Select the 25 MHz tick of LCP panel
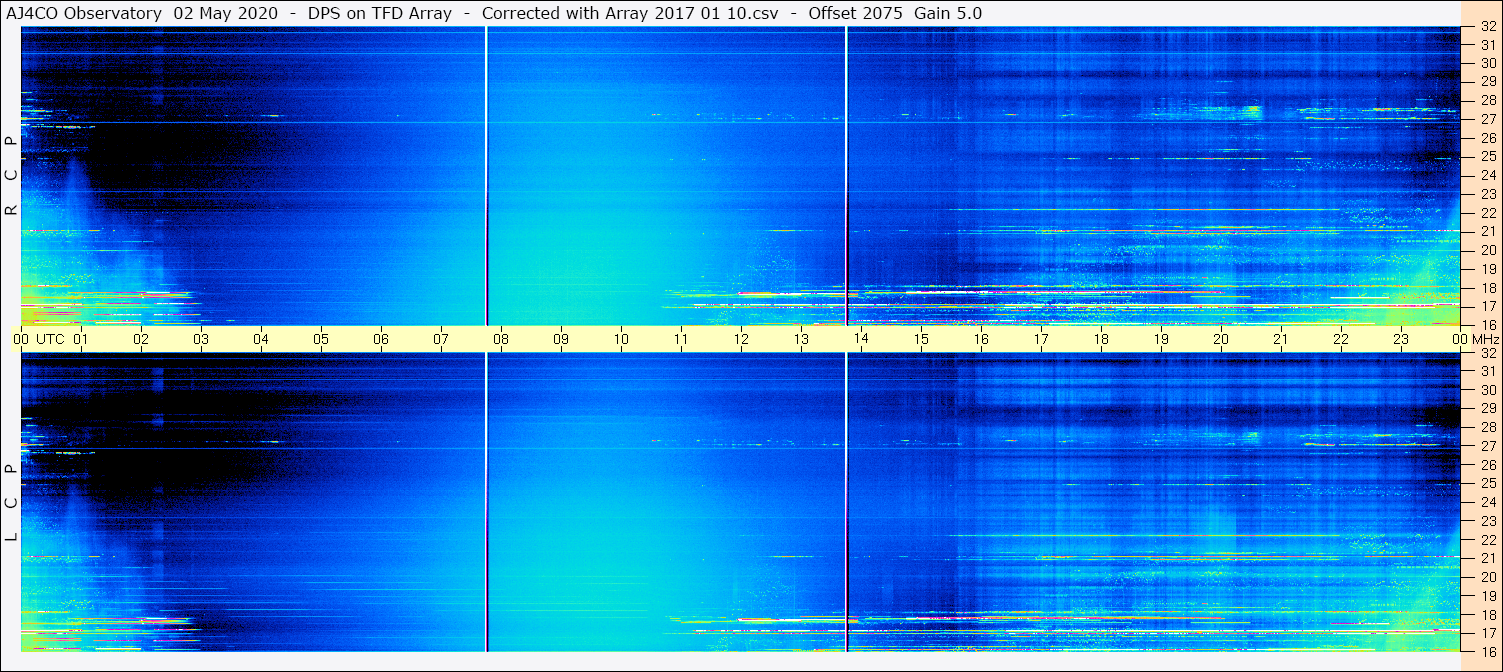Viewport: 1503px width, 672px height. tap(1487, 483)
